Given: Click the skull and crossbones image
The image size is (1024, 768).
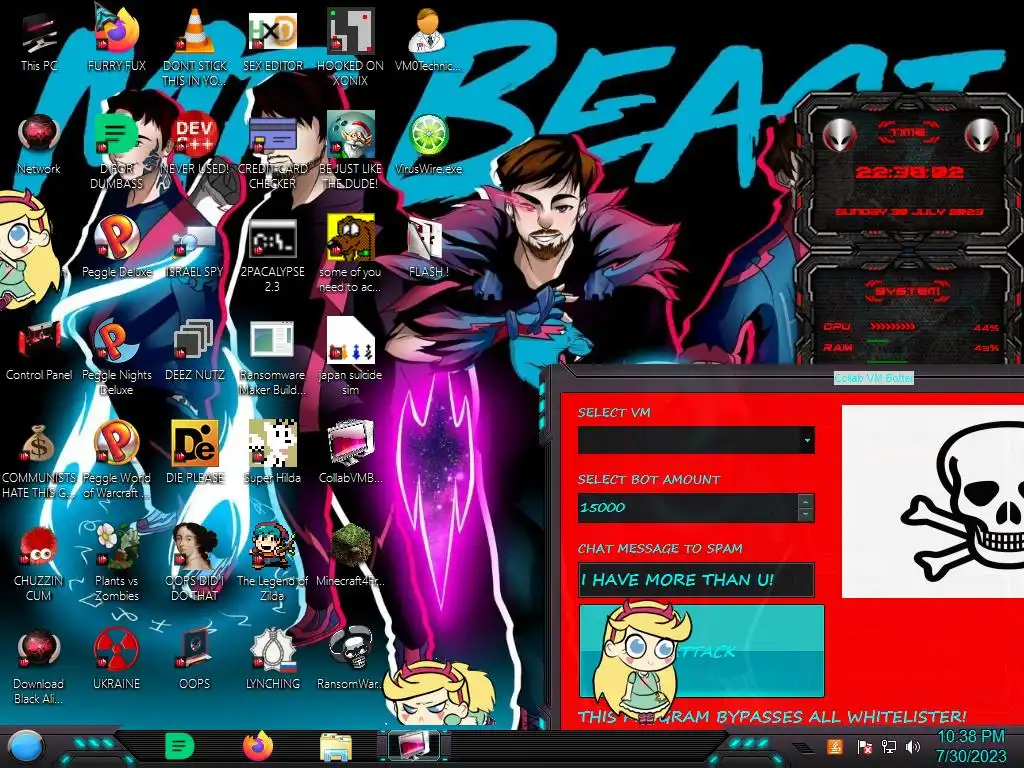Looking at the screenshot, I should (x=933, y=501).
